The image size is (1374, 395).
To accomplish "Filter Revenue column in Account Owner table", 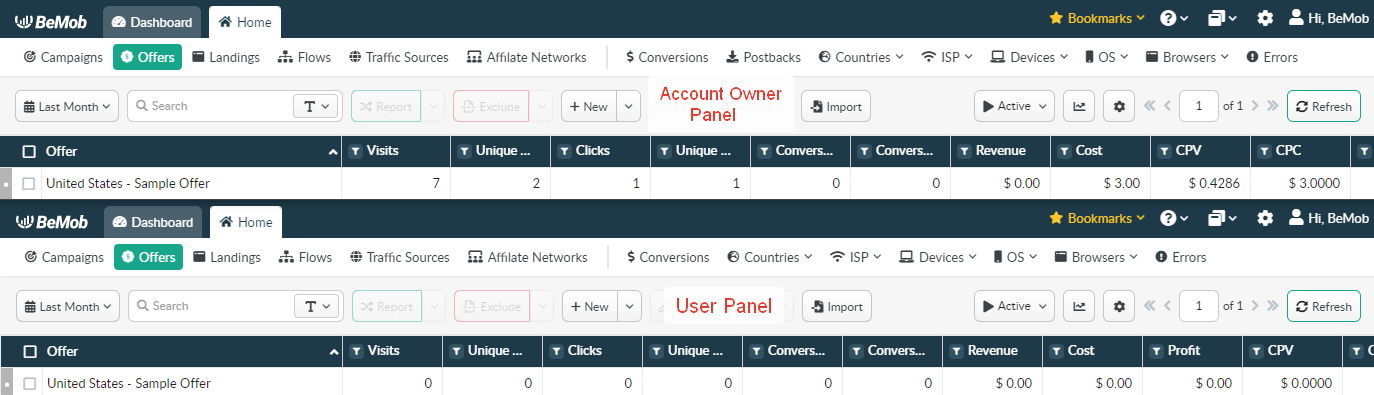I will tap(964, 151).
